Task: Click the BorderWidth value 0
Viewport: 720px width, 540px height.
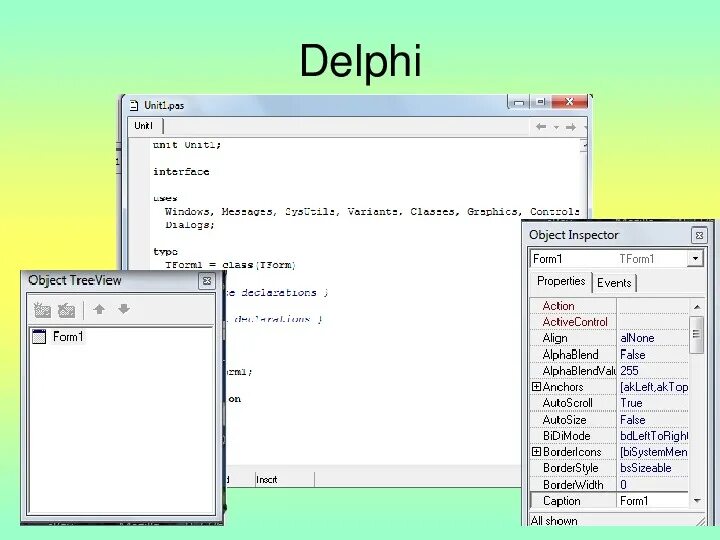Action: click(623, 485)
